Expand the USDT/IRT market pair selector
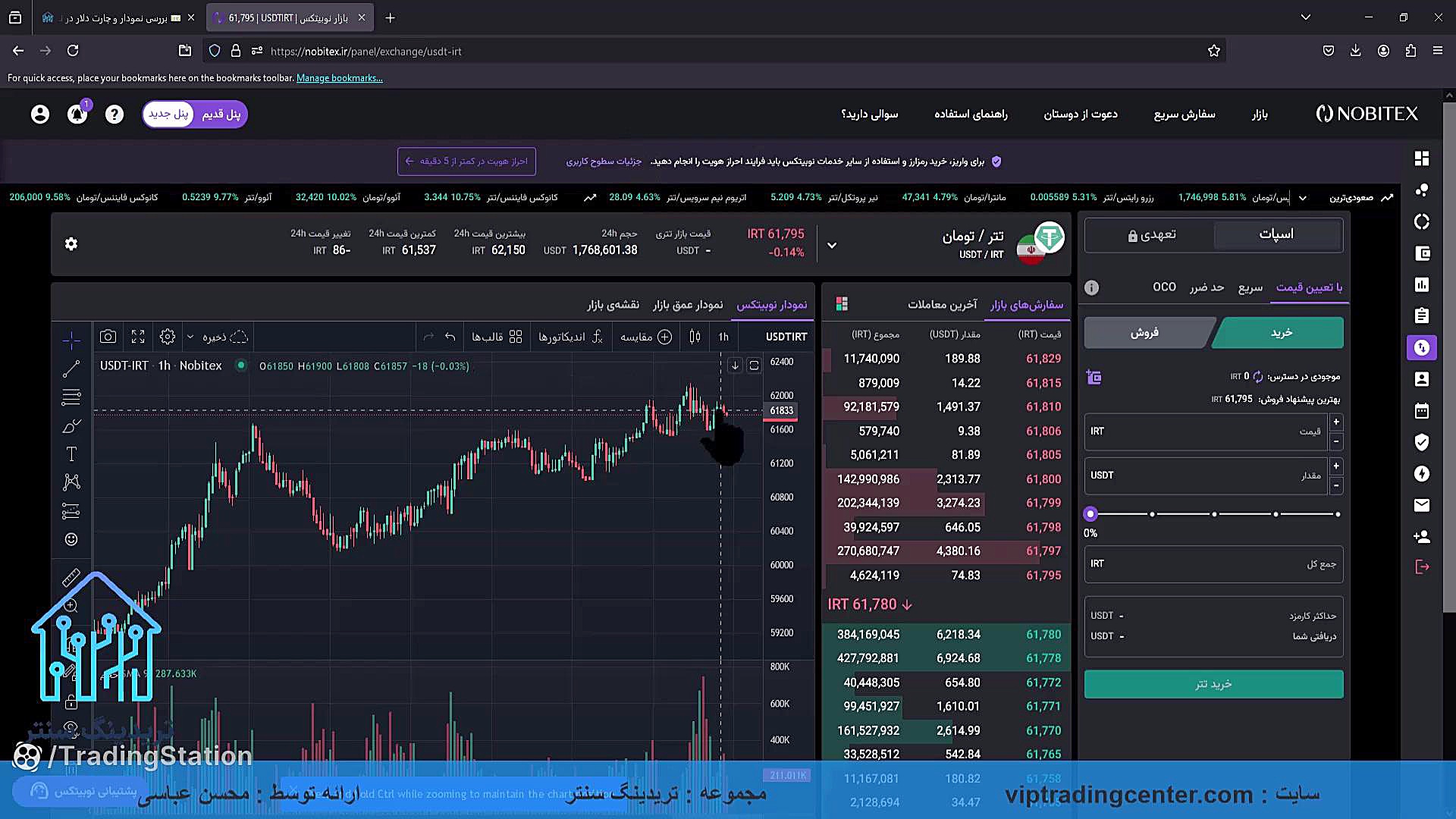Viewport: 1456px width, 819px height. [x=832, y=245]
